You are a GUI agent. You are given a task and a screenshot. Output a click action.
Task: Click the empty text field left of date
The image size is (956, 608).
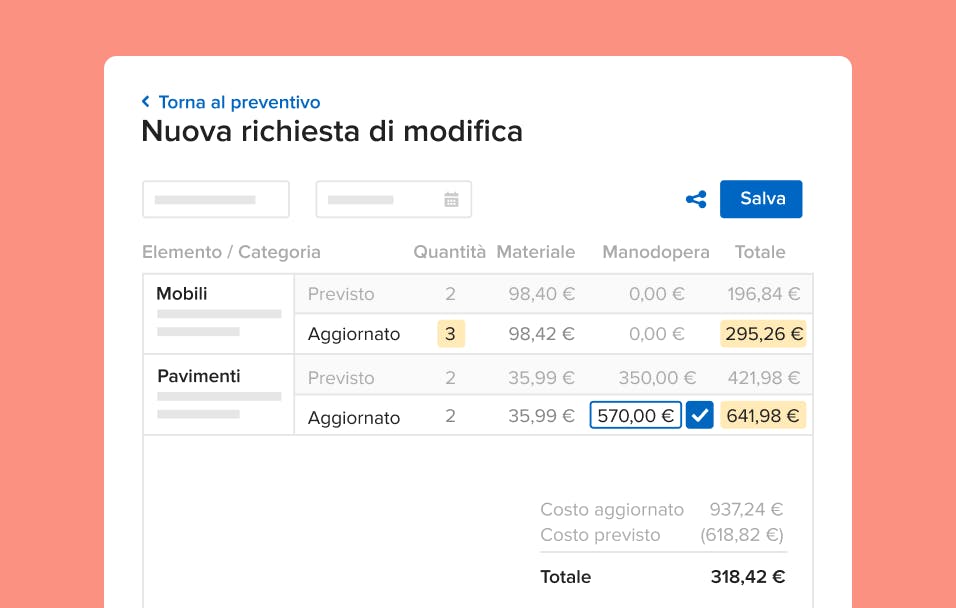click(216, 200)
